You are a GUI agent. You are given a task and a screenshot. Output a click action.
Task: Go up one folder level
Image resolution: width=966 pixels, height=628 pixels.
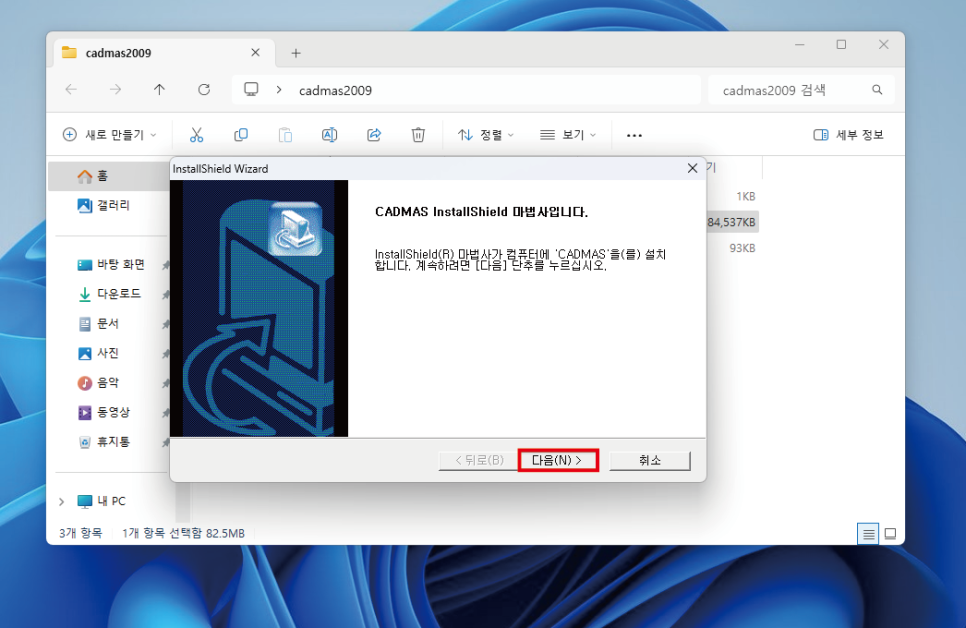coord(160,90)
